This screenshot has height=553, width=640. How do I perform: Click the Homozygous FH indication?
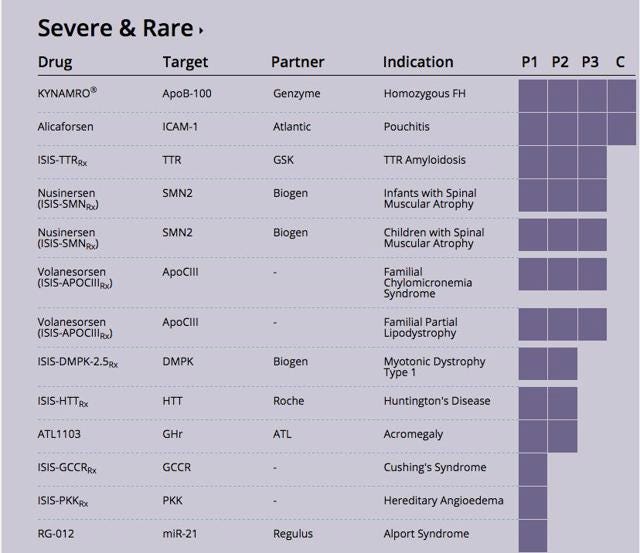coord(424,94)
